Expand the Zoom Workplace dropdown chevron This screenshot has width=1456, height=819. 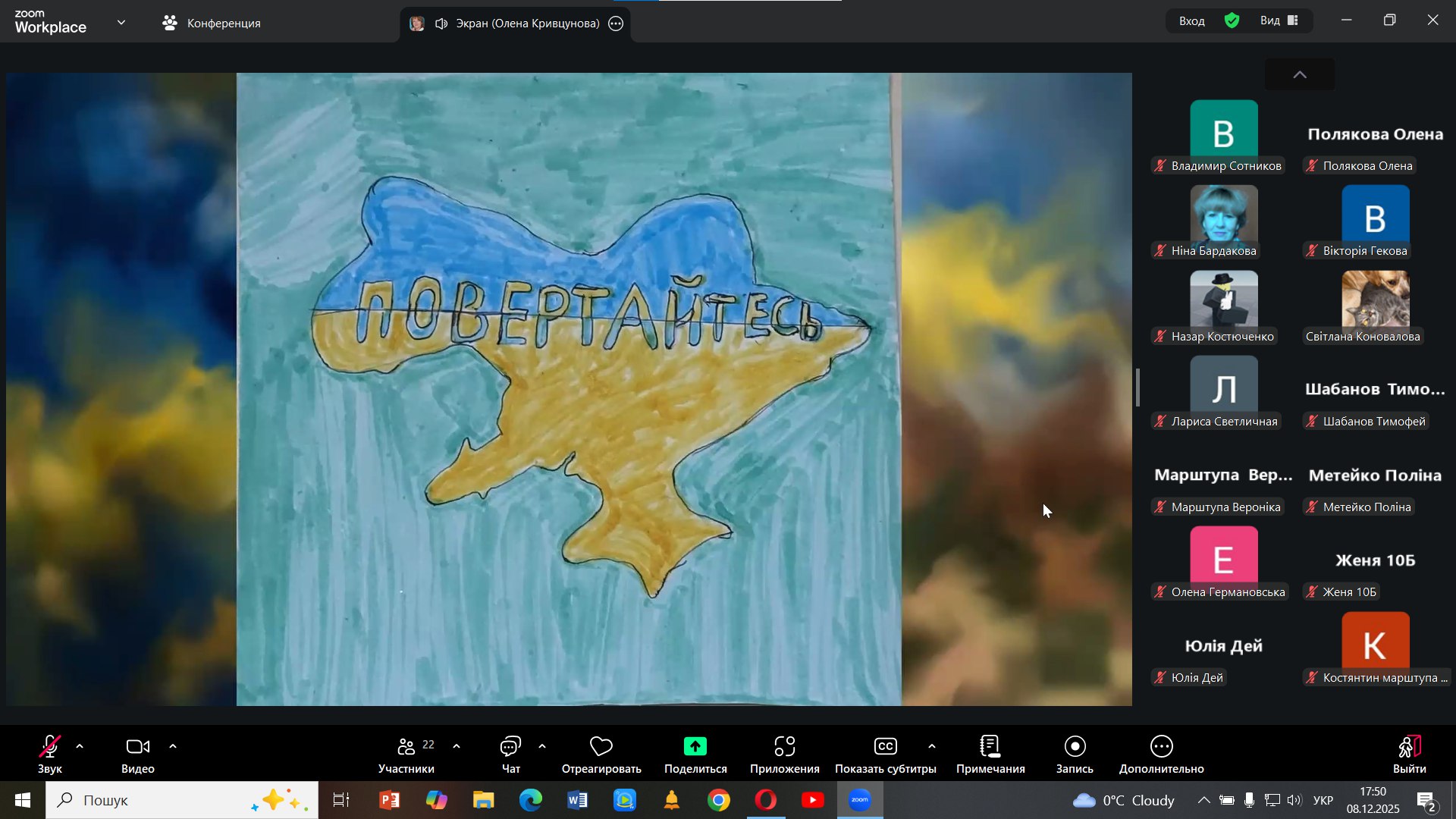[x=121, y=23]
